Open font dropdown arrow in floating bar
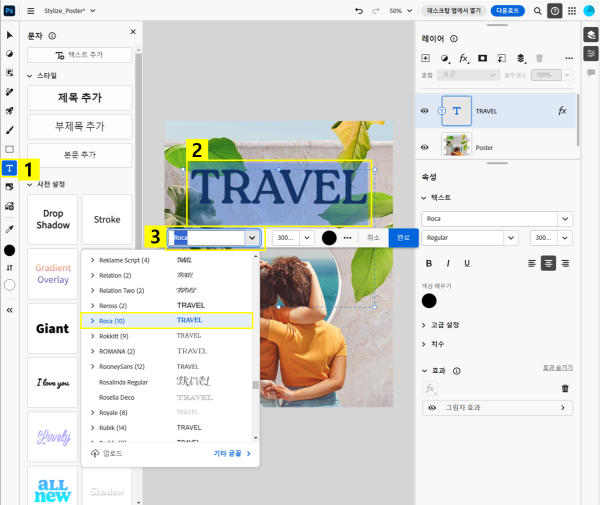 [252, 238]
